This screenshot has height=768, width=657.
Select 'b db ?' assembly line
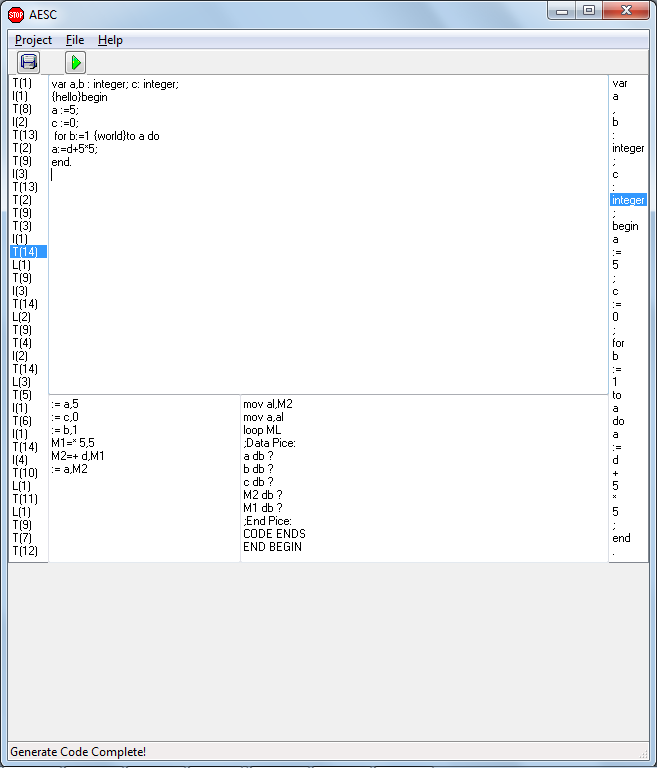[258, 469]
